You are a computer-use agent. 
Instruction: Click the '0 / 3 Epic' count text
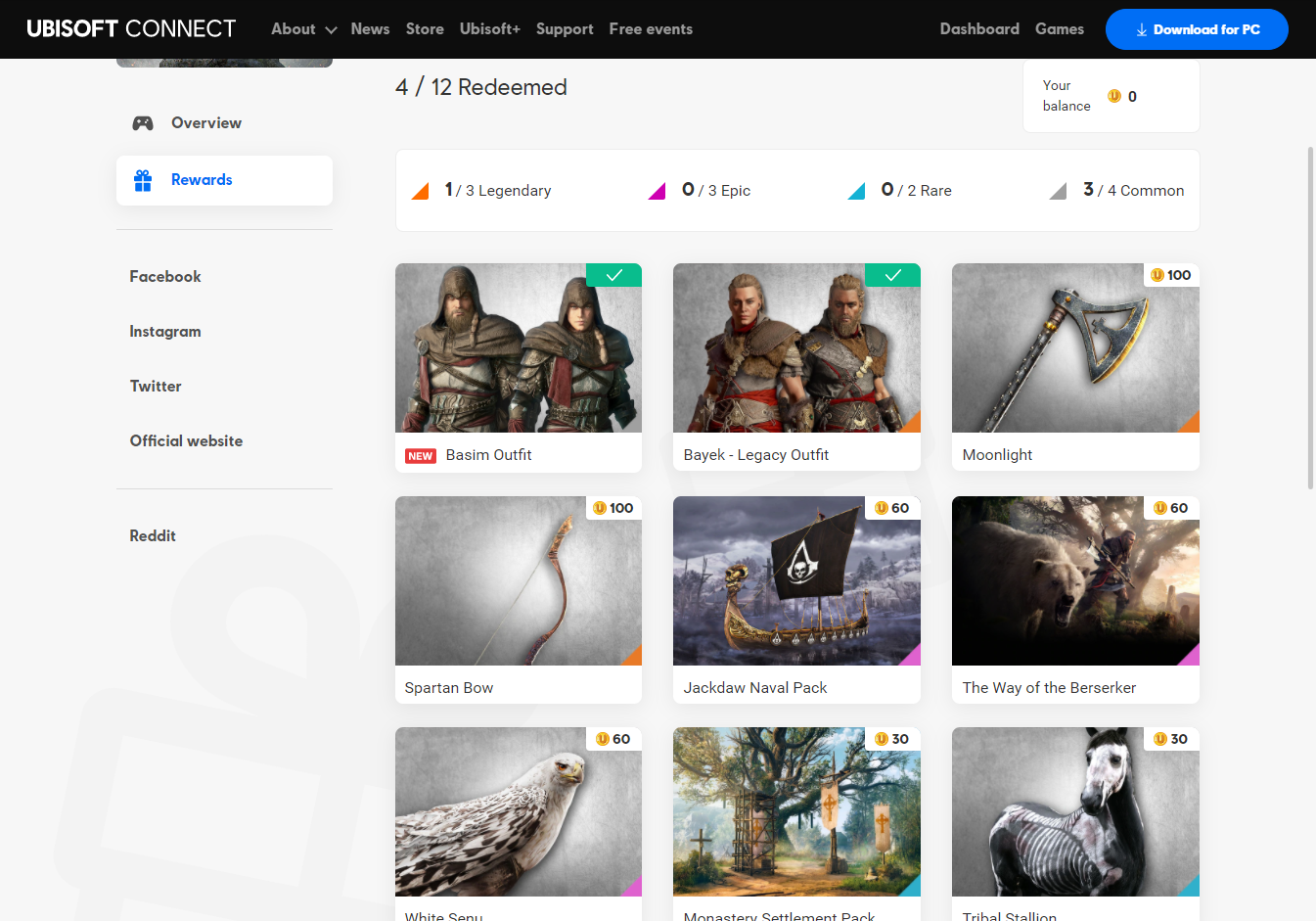click(x=716, y=190)
